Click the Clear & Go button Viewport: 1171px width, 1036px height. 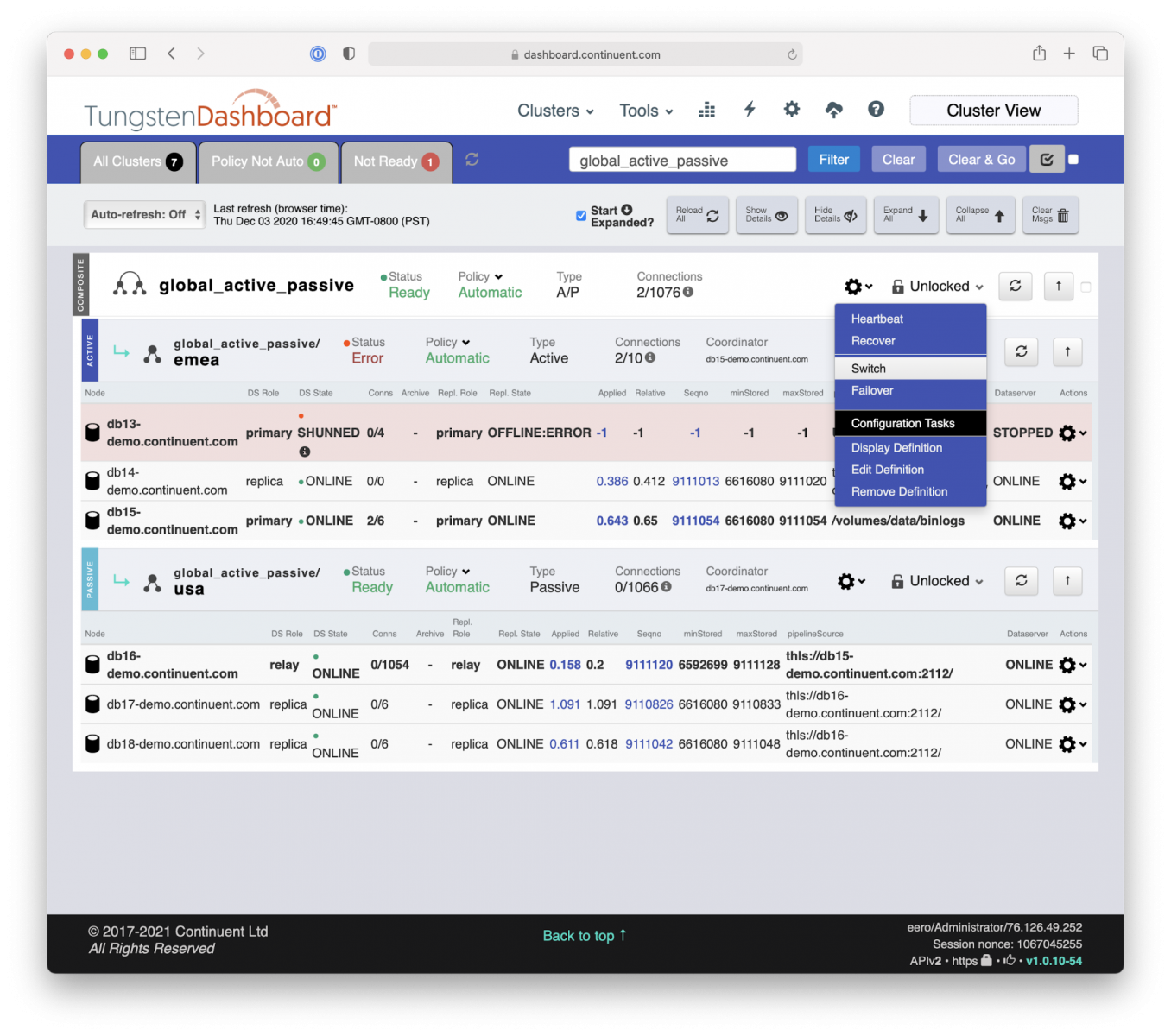tap(981, 160)
